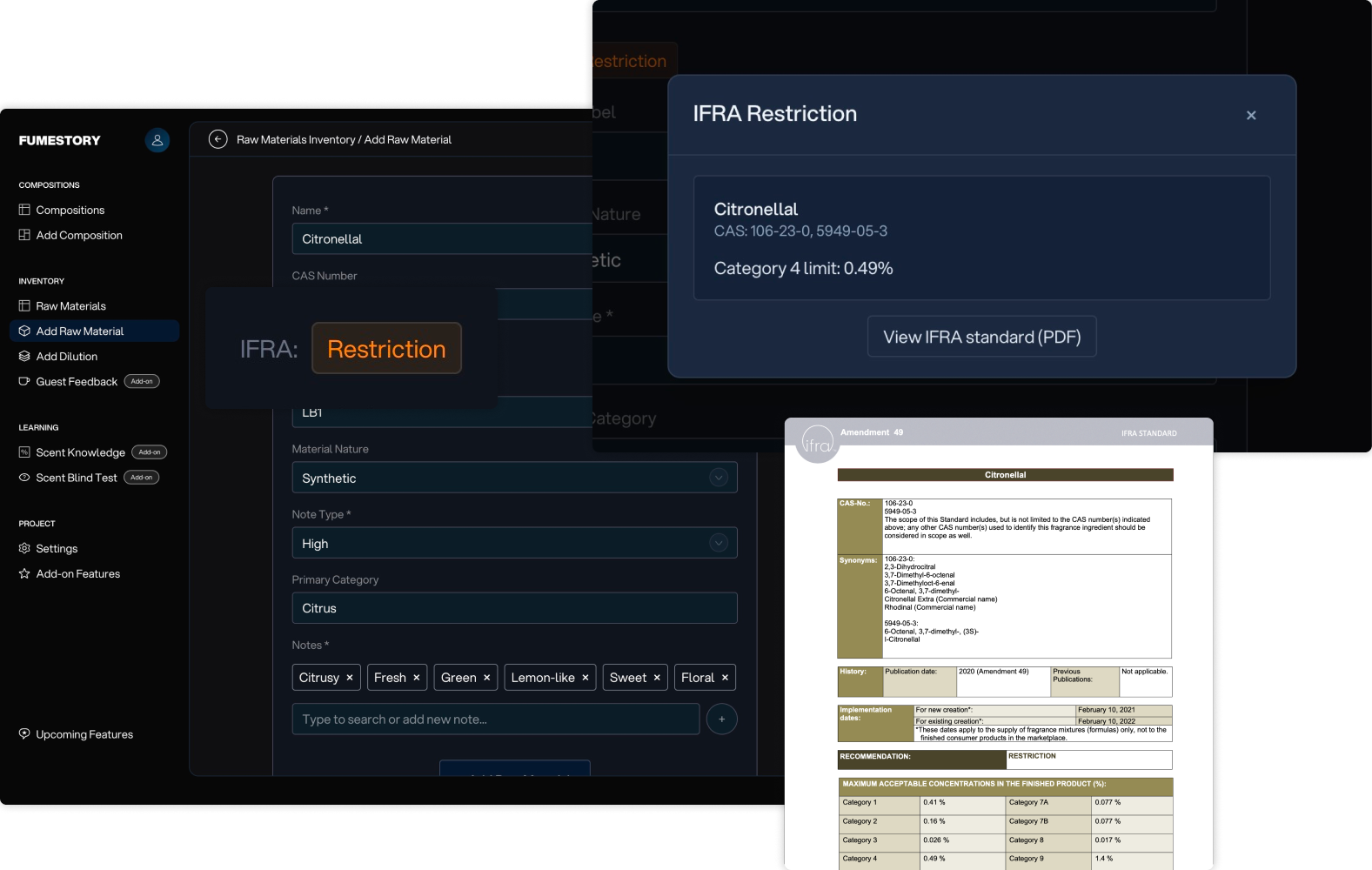Remove the Lemon-like note tag
This screenshot has height=870, width=1372.
coord(586,678)
